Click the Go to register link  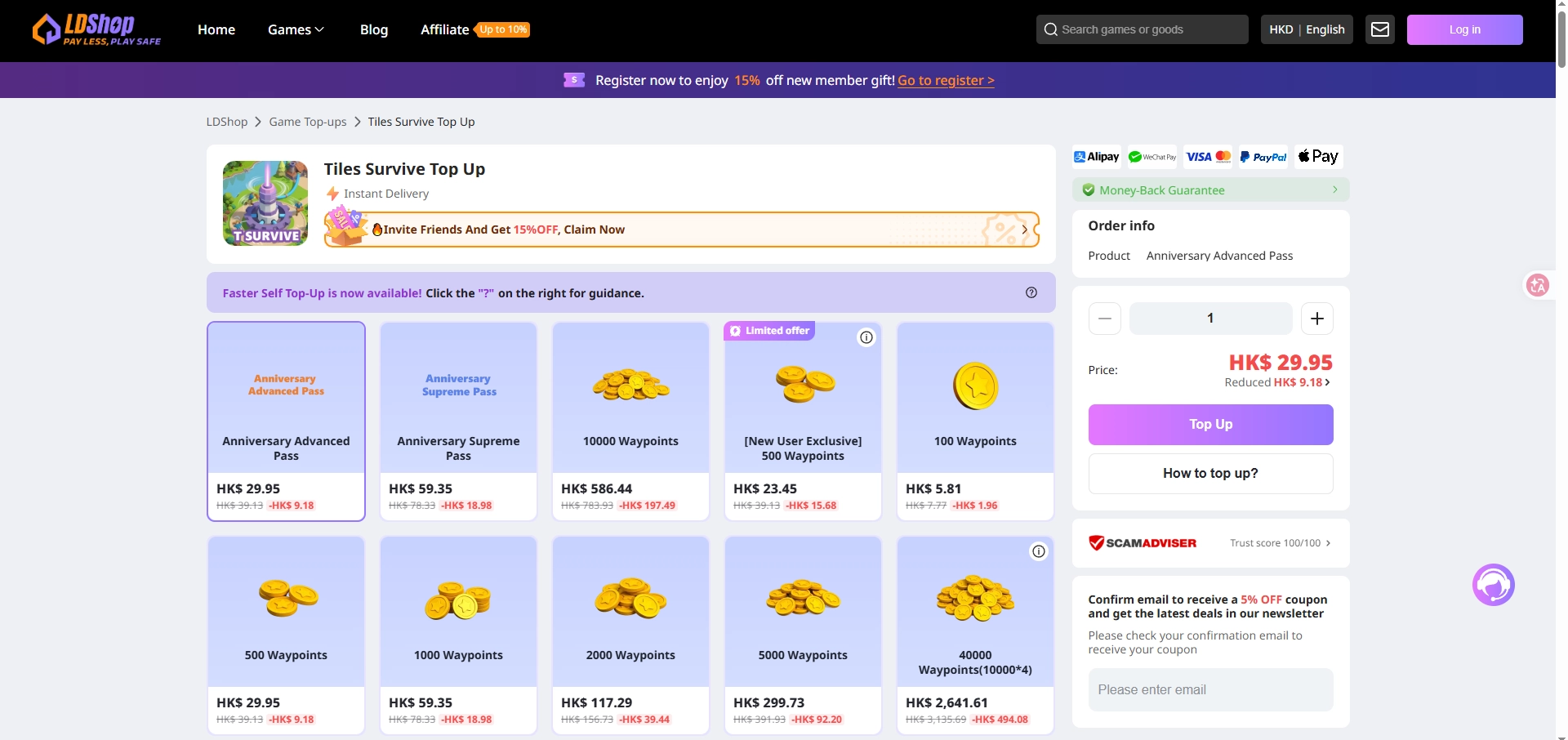click(946, 80)
